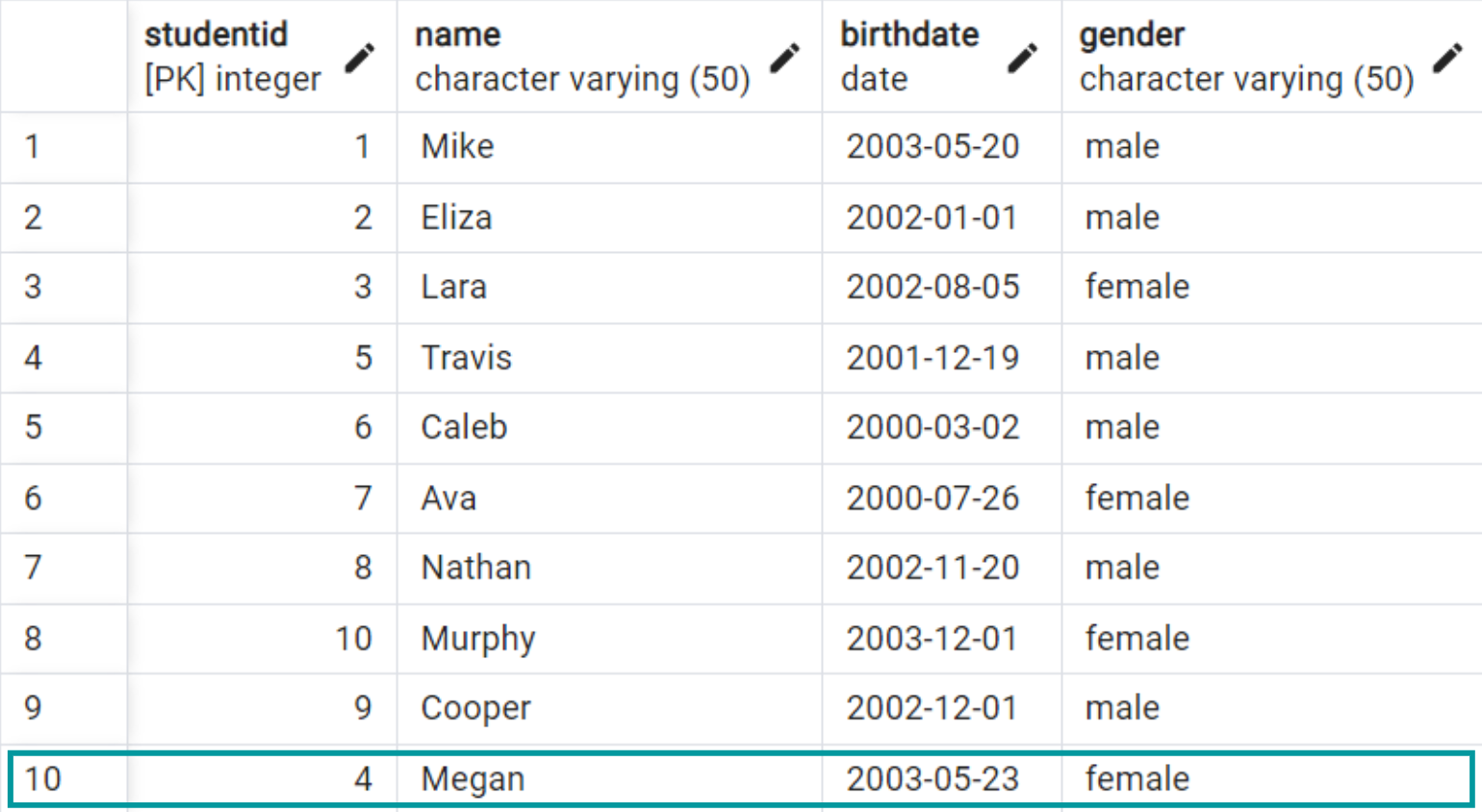Click Lara's birthdate cell 2002-08-05
Viewport: 1482px width, 812px height.
point(933,287)
